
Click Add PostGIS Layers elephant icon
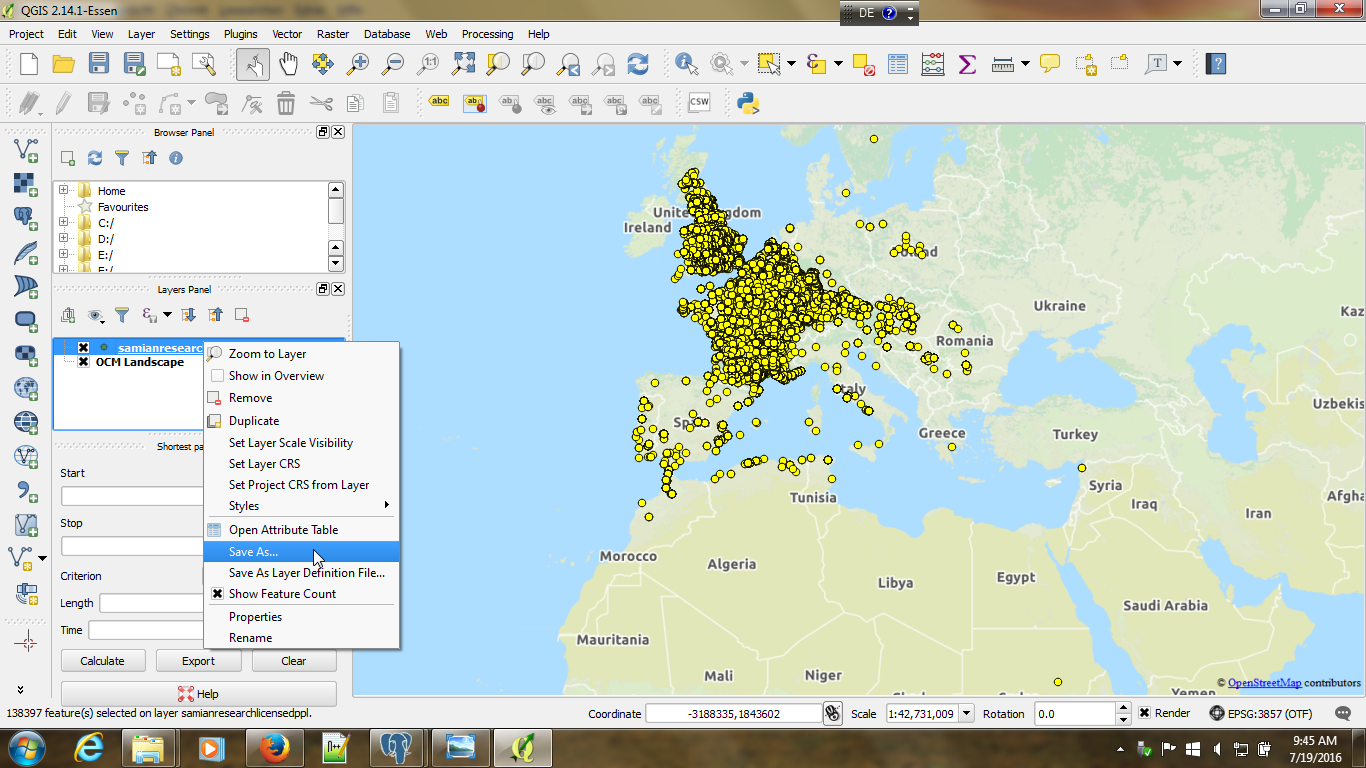coord(26,219)
